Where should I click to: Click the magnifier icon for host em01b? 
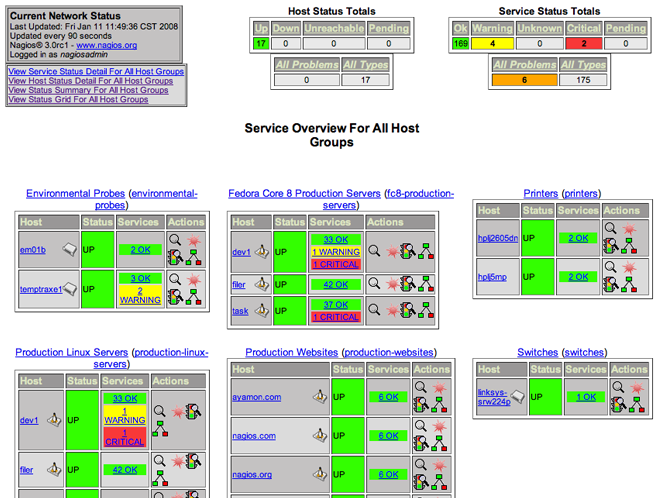point(174,240)
